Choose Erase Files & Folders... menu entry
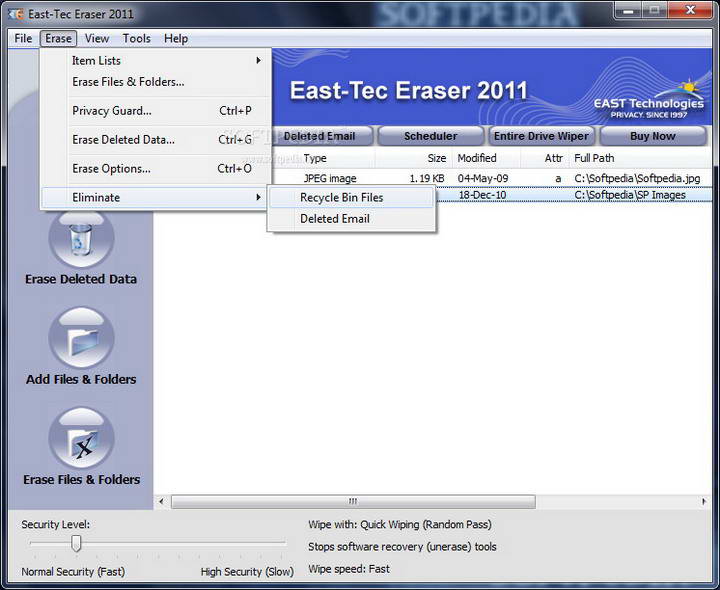720x590 pixels. [155, 82]
